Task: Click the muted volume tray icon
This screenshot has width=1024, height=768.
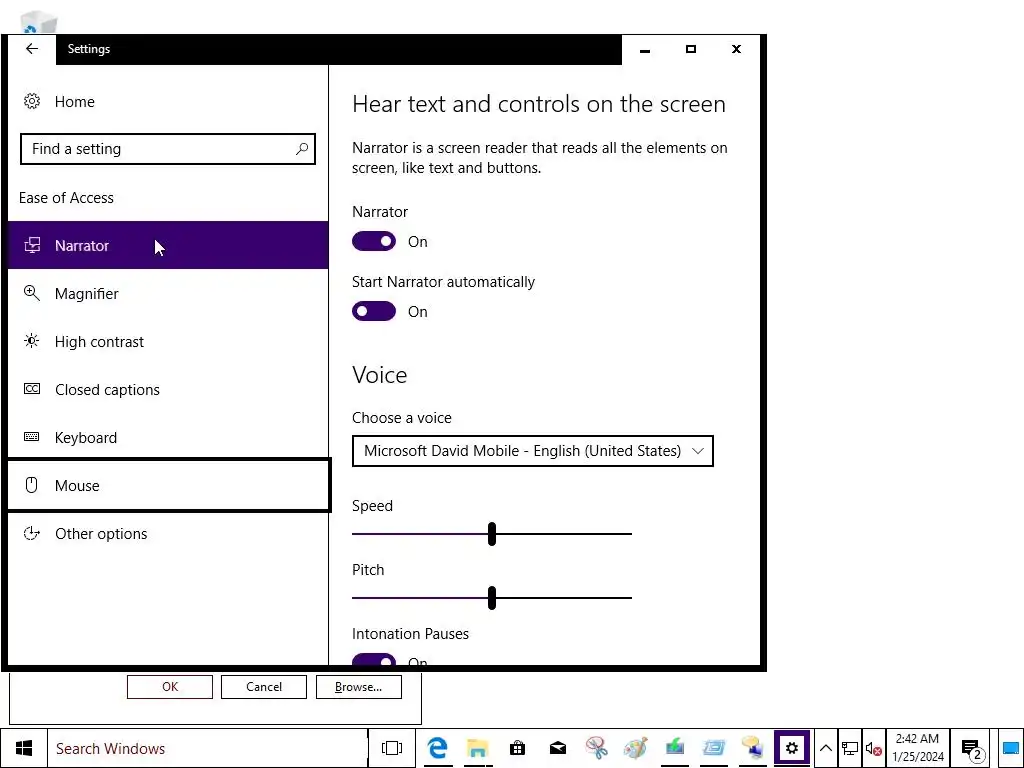Action: [x=873, y=748]
